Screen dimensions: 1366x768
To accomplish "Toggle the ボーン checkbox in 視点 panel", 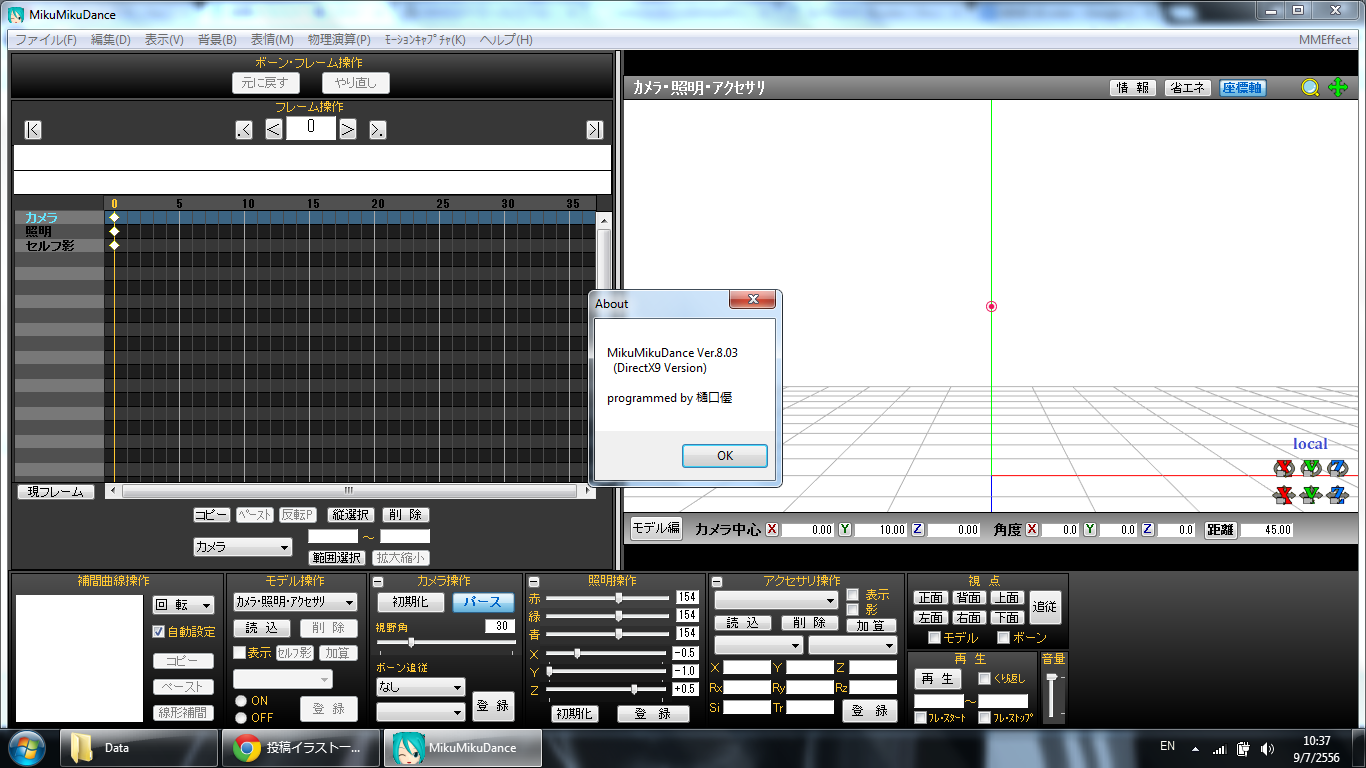I will [1004, 638].
